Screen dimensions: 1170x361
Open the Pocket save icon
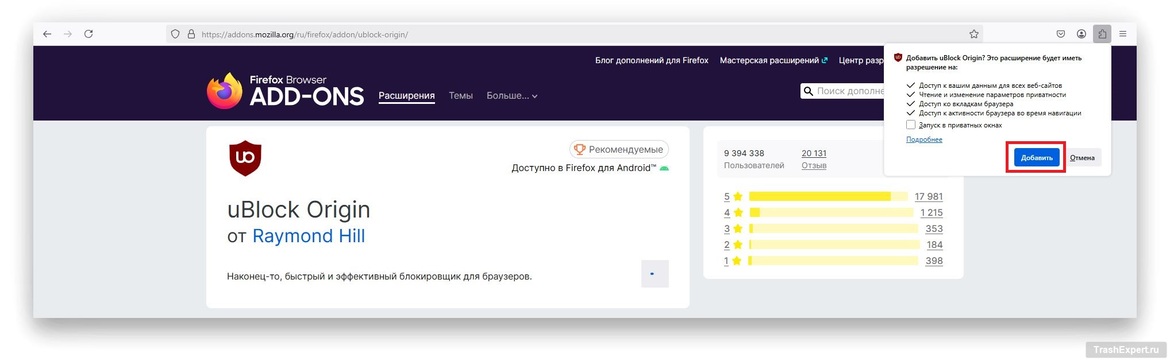[1060, 34]
